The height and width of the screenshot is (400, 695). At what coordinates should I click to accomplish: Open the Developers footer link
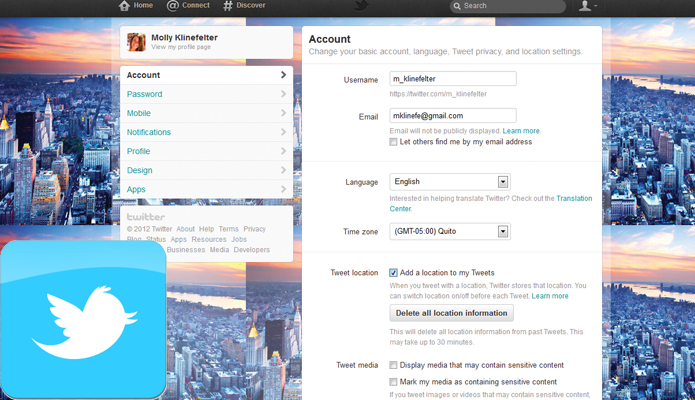pyautogui.click(x=252, y=250)
